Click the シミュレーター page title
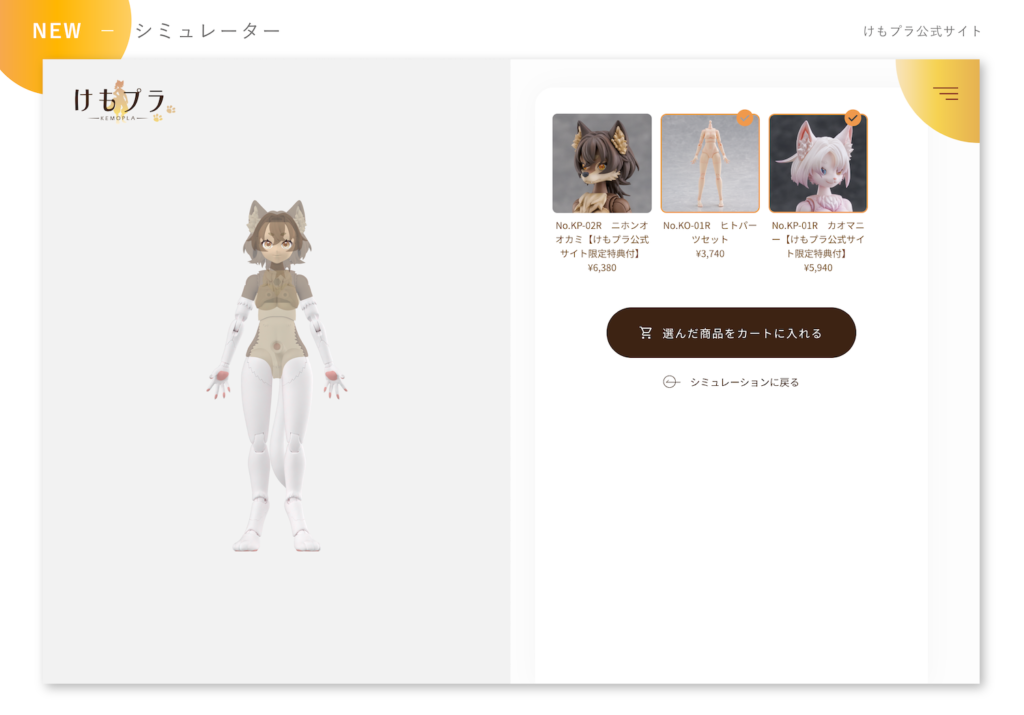 (208, 31)
